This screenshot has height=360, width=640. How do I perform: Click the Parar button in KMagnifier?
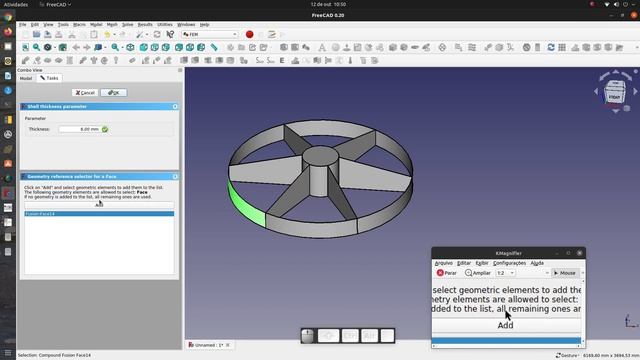(x=447, y=273)
